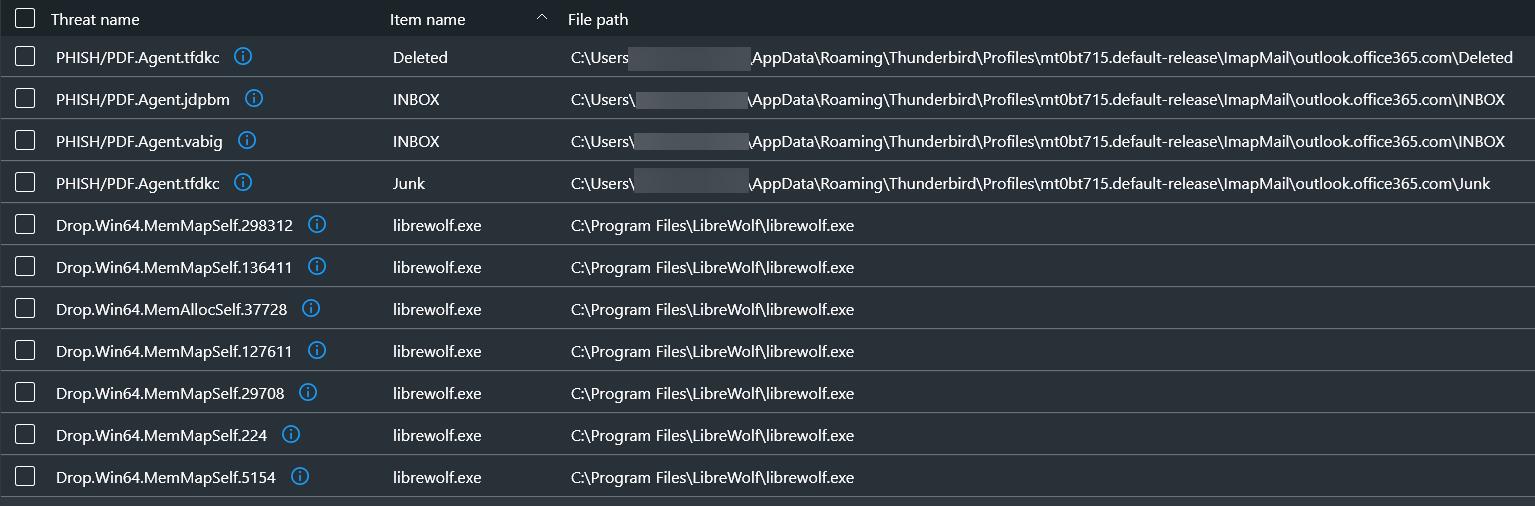Open info icon for Drop.Win64.MemMapSelf.5154
The image size is (1535, 506).
coord(299,476)
